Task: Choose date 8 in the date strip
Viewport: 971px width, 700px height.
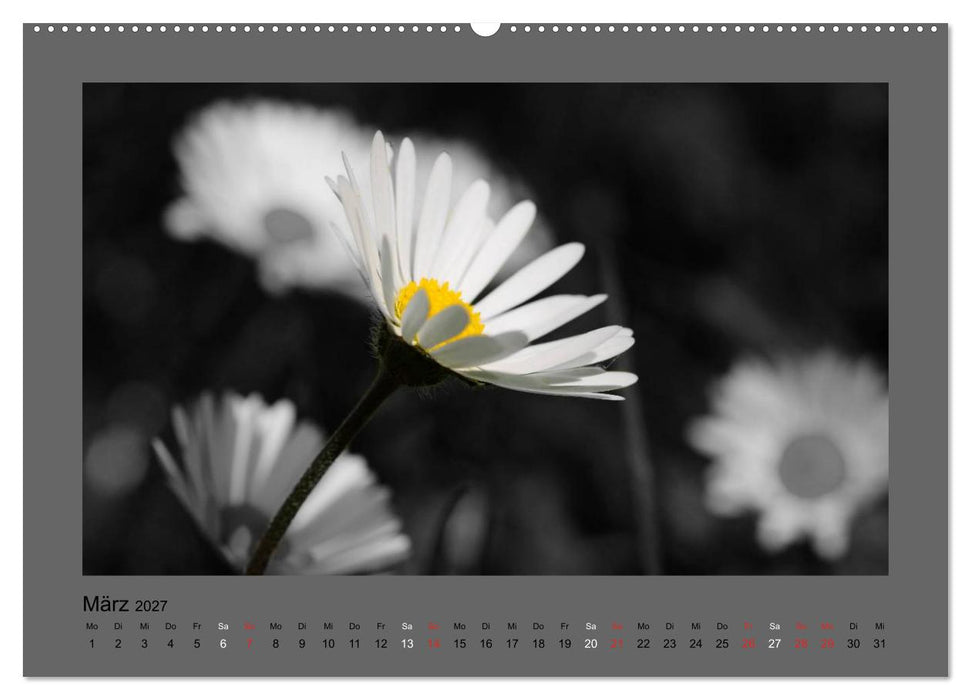Action: click(276, 644)
